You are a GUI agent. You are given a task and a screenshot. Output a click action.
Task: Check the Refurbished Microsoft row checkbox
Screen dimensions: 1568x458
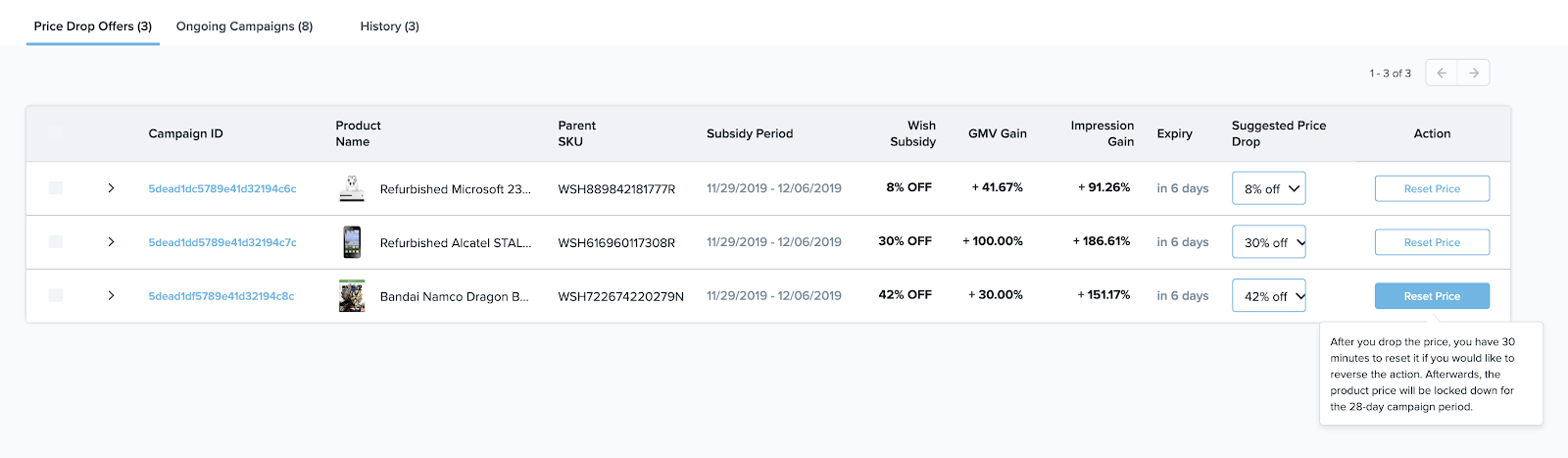56,188
